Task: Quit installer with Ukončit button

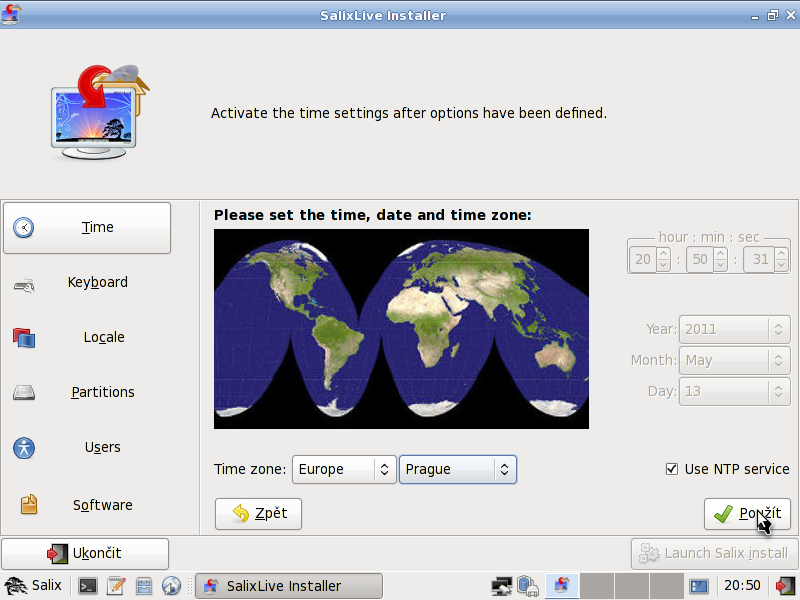Action: pyautogui.click(x=85, y=554)
